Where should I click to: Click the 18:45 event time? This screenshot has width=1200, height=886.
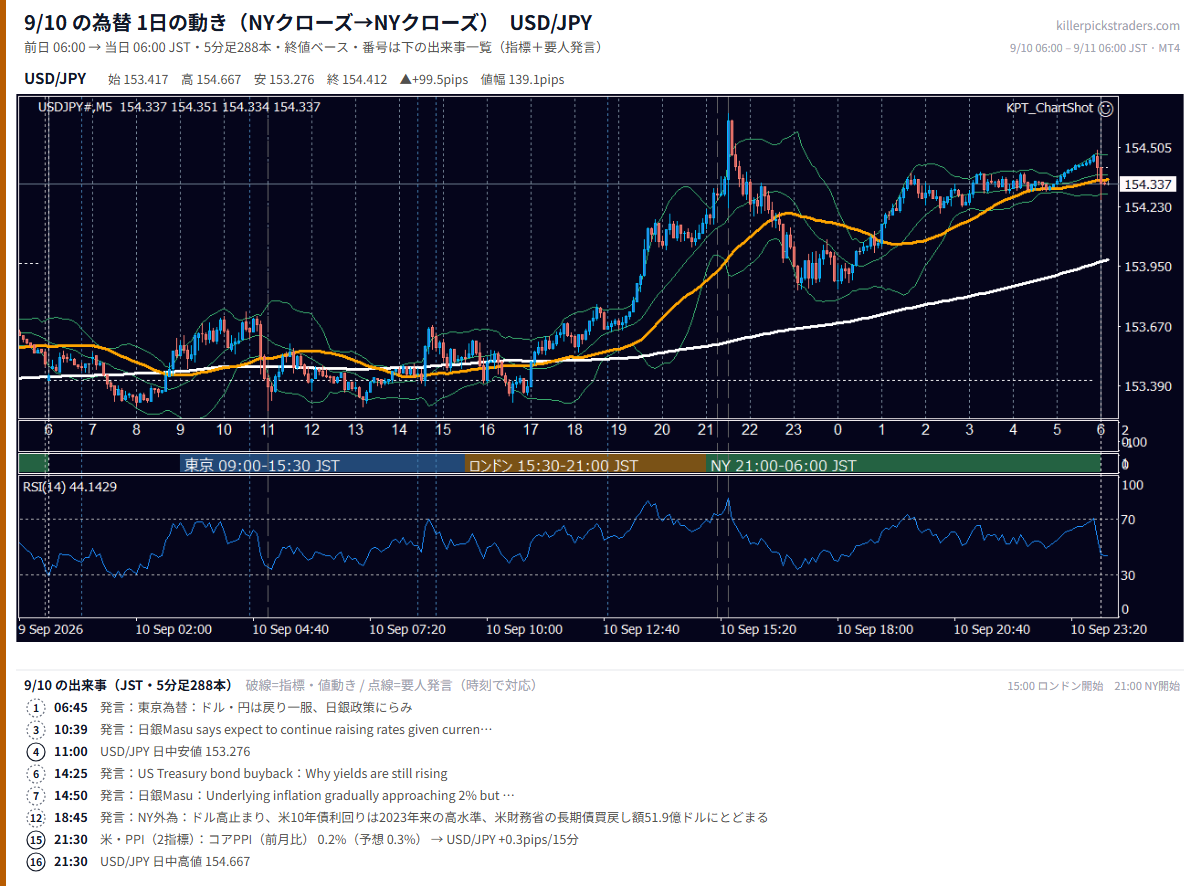tap(69, 817)
